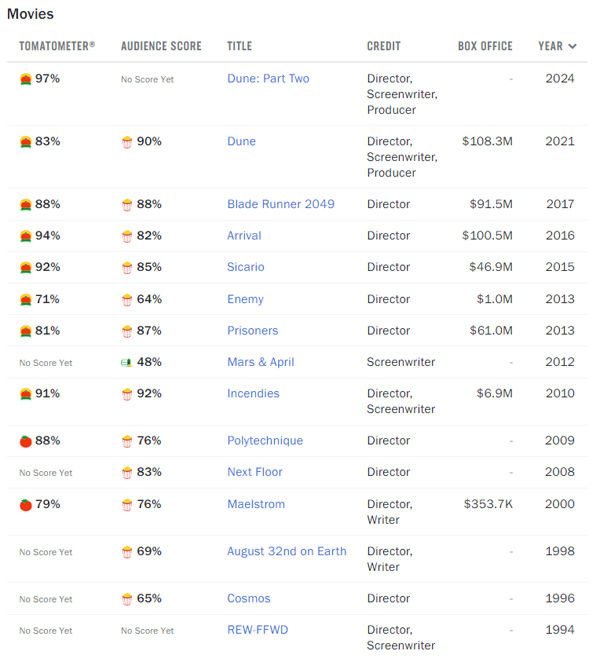This screenshot has width=600, height=662.
Task: Click the Certified Fresh icon in Incendies row
Action: (x=26, y=394)
